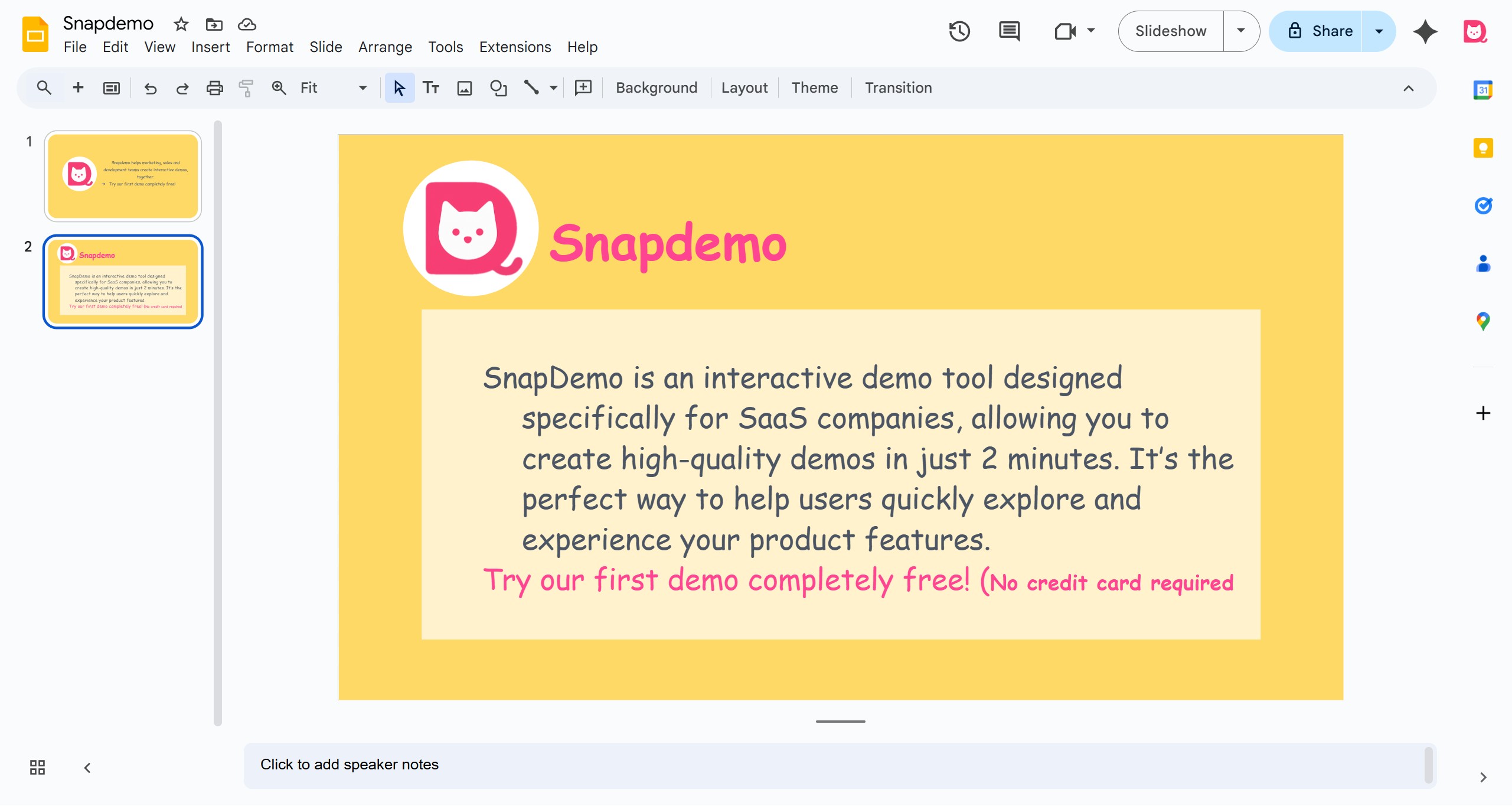
Task: Hide side panel chevron at bottom right
Action: [1483, 777]
